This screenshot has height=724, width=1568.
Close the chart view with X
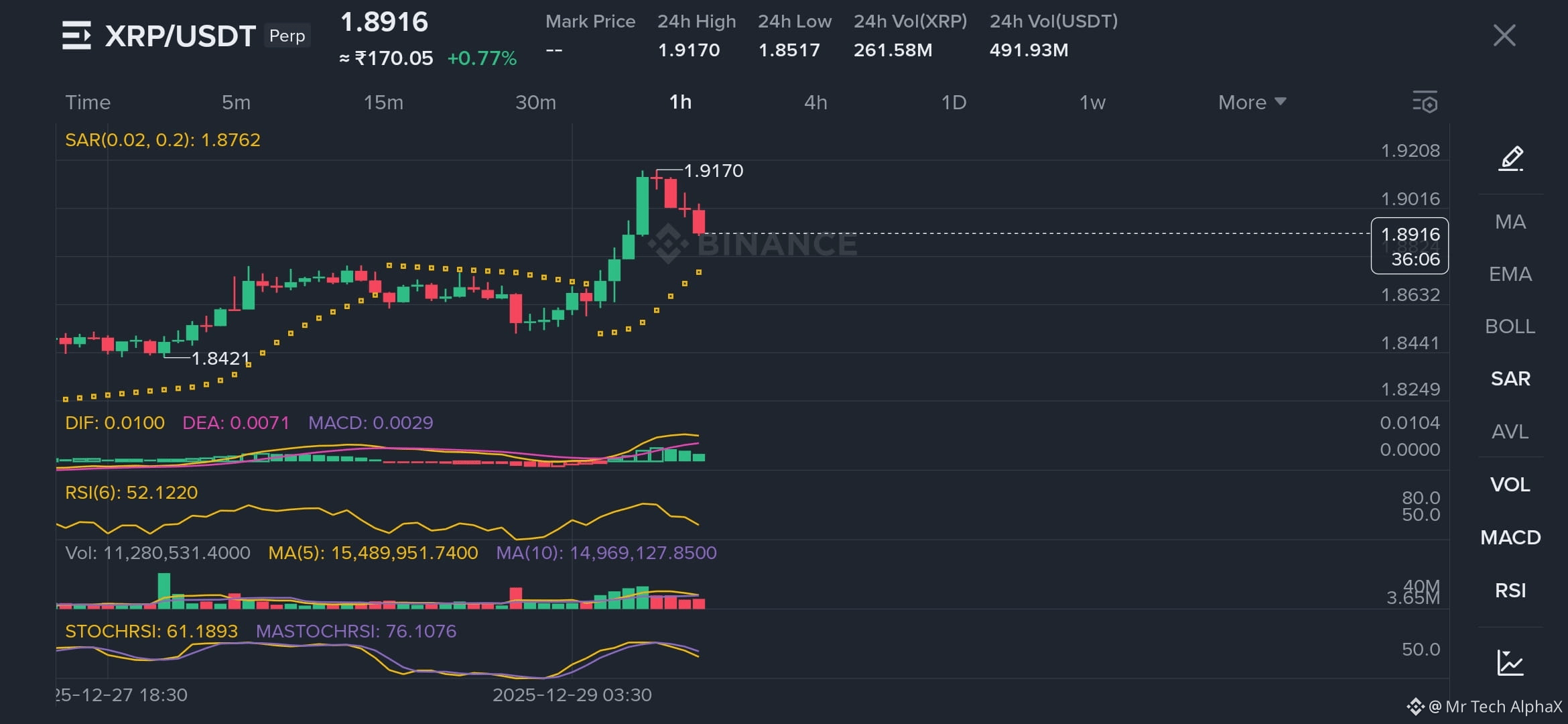pyautogui.click(x=1504, y=35)
